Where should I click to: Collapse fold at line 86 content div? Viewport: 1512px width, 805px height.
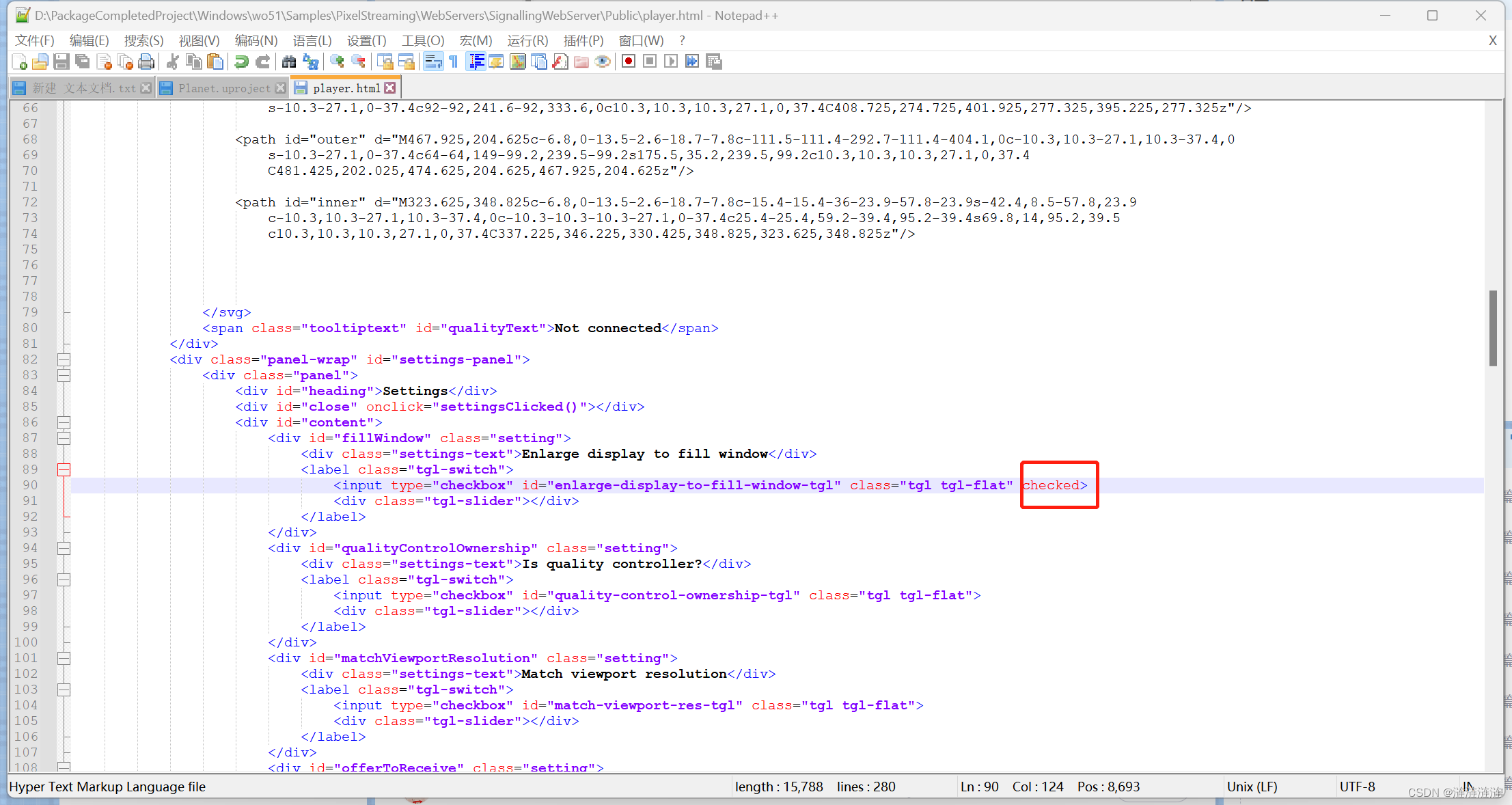point(64,422)
